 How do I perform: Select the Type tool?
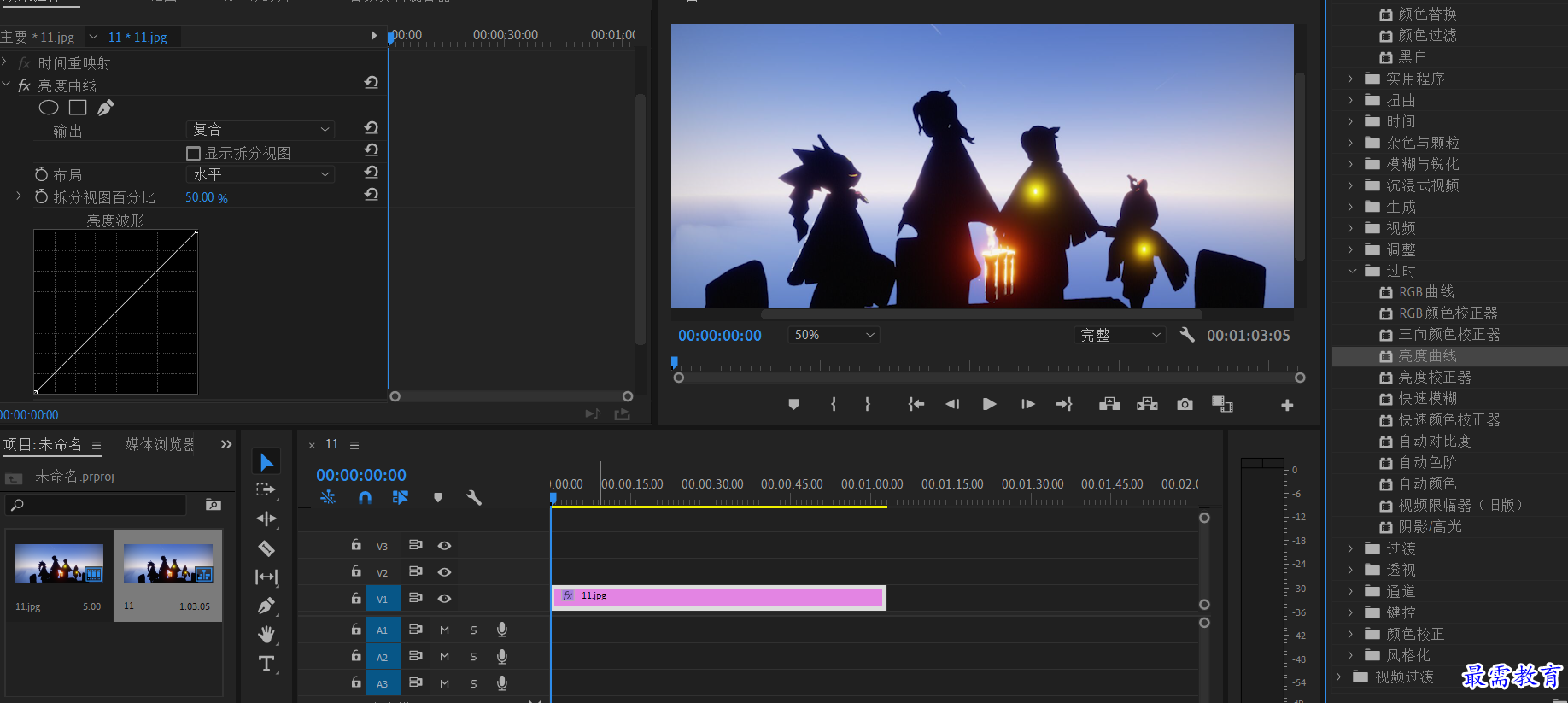pyautogui.click(x=266, y=664)
